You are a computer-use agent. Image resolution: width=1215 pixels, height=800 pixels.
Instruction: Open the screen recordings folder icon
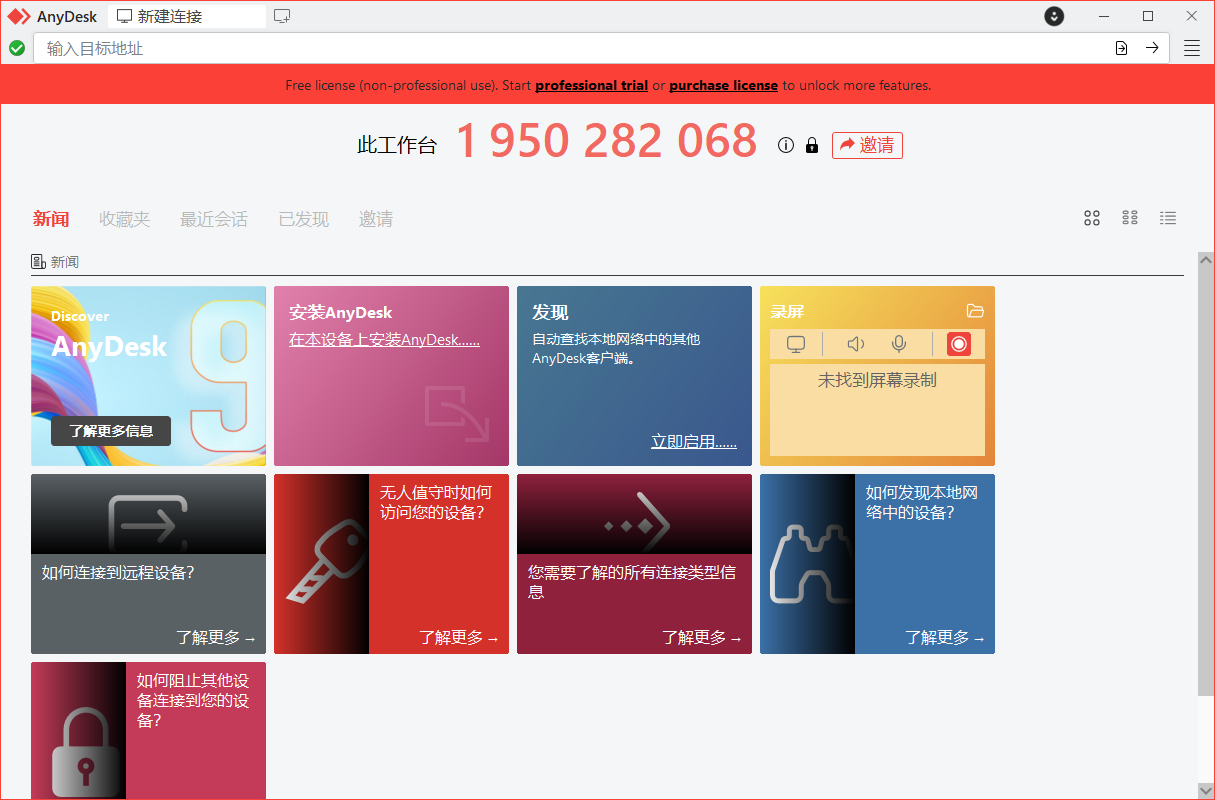point(975,311)
